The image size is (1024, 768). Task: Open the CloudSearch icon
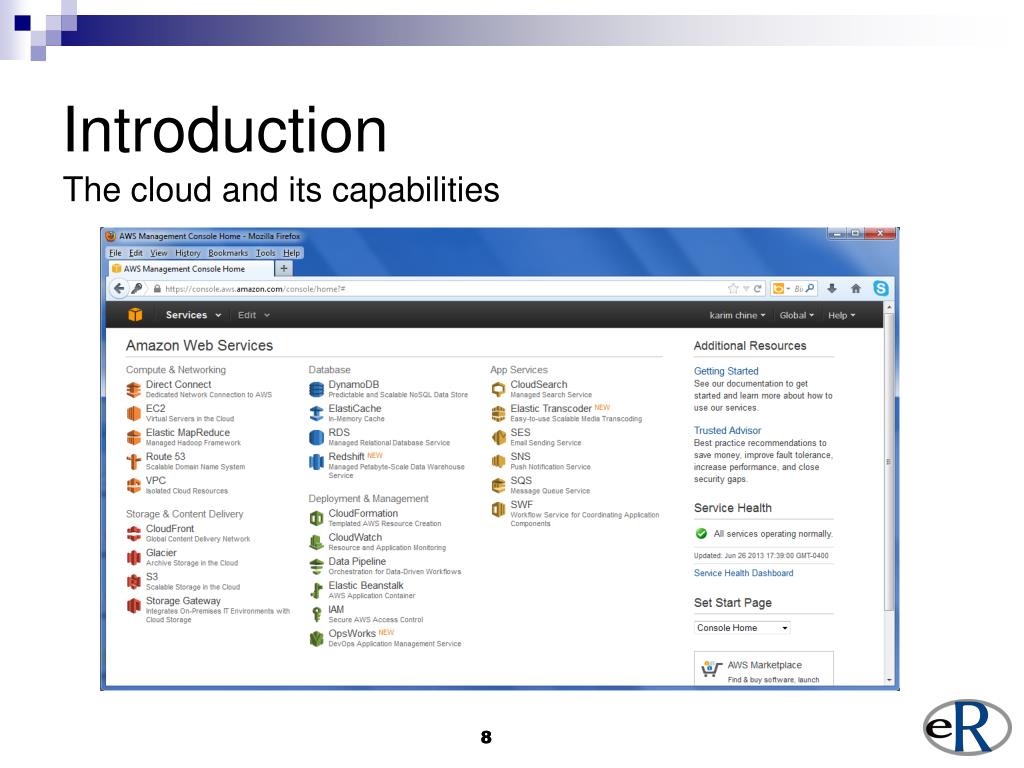(x=498, y=390)
